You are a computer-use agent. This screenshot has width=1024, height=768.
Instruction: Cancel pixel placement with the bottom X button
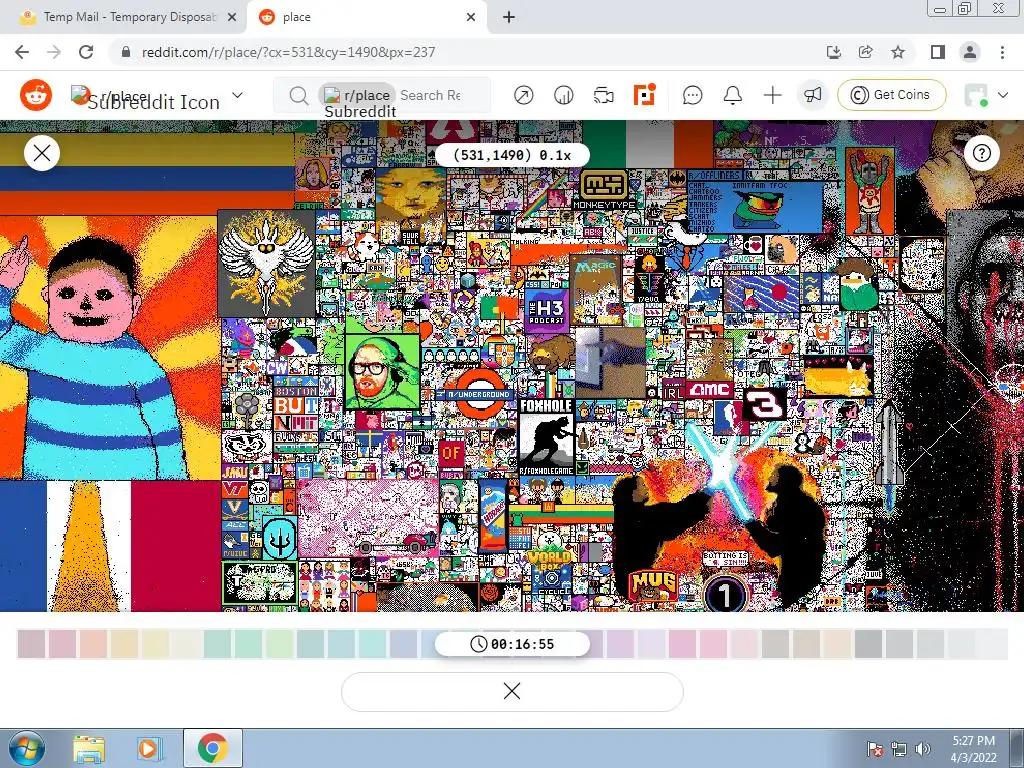point(512,691)
